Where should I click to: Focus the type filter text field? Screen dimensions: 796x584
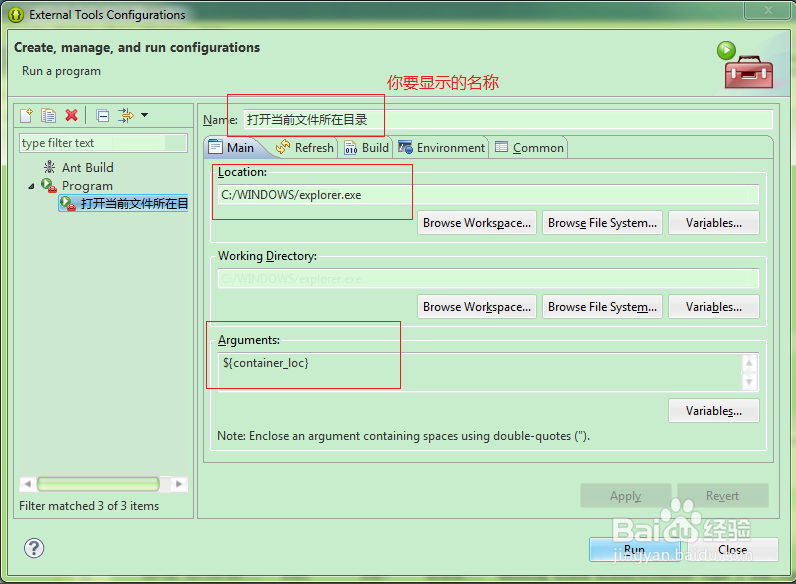[104, 143]
